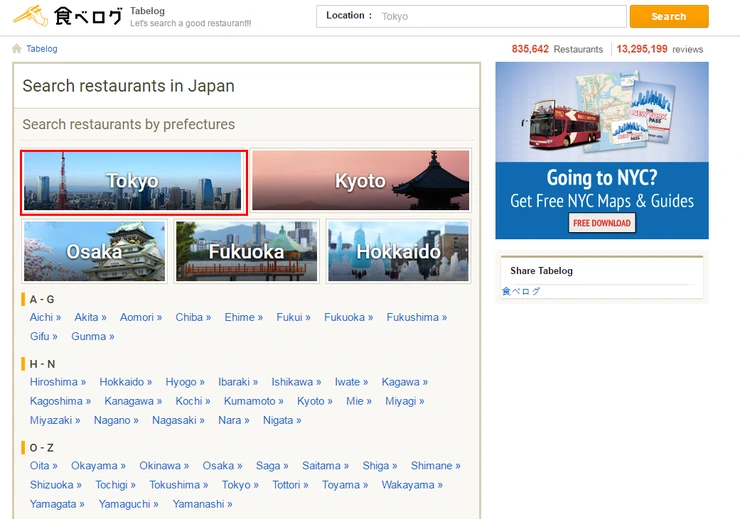Image resolution: width=740 pixels, height=519 pixels.
Task: Click the Tabelog chopsticks logo icon
Action: pos(31,16)
